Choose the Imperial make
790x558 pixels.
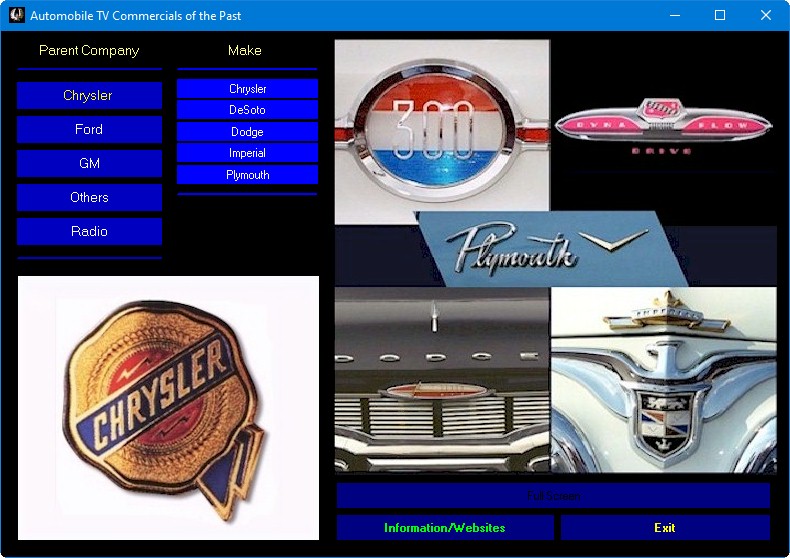click(x=247, y=153)
